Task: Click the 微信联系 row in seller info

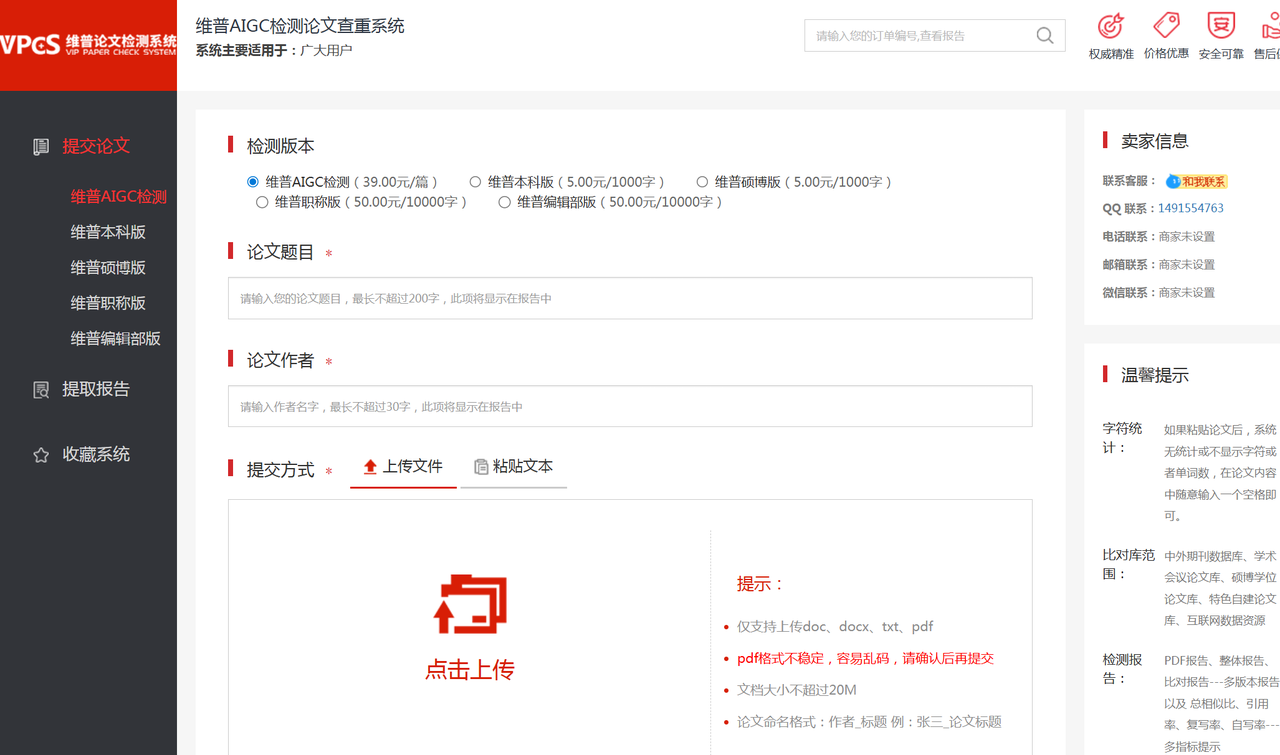Action: click(x=1159, y=293)
